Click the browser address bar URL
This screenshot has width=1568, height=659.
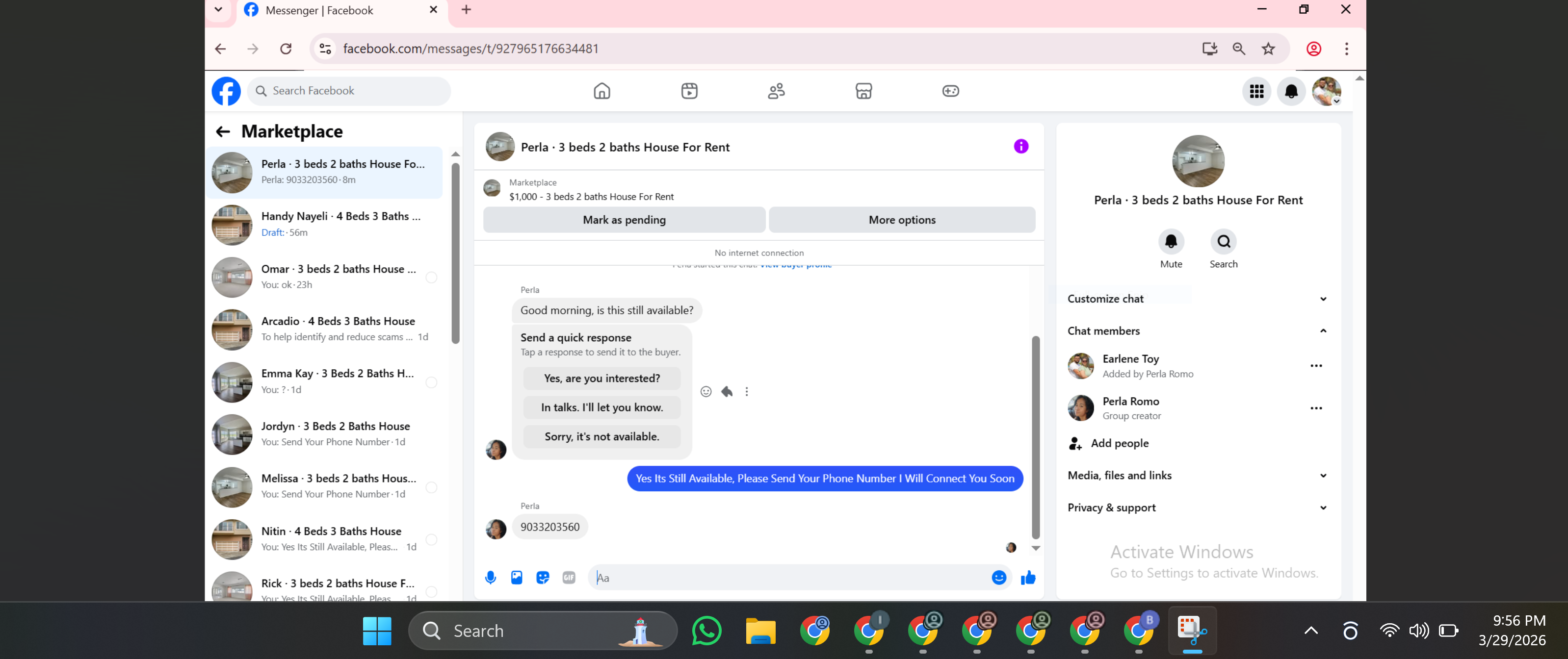(x=470, y=49)
